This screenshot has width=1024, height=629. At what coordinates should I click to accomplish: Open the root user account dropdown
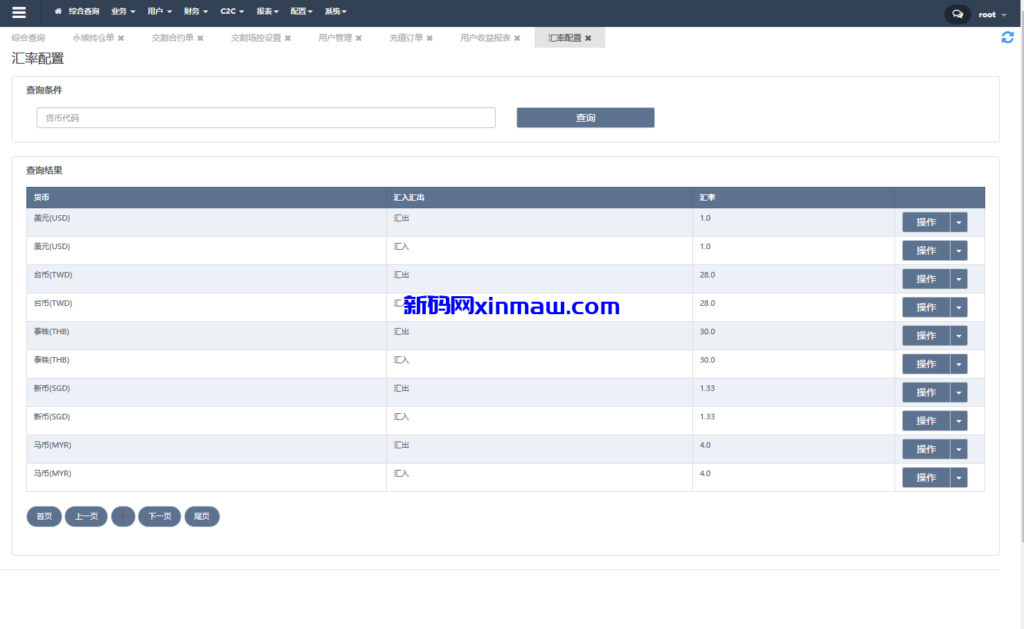989,13
